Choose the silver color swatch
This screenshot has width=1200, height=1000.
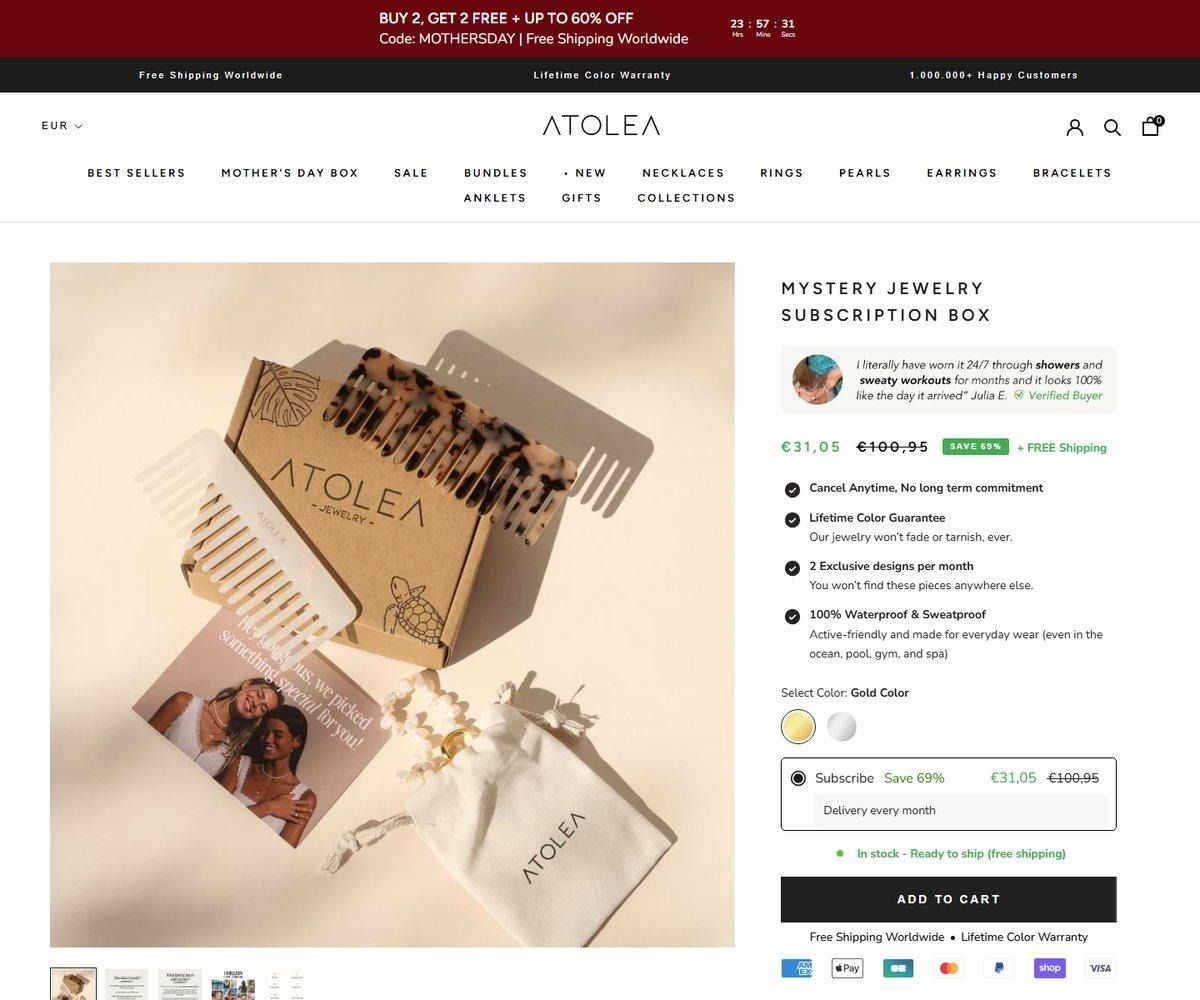(842, 727)
